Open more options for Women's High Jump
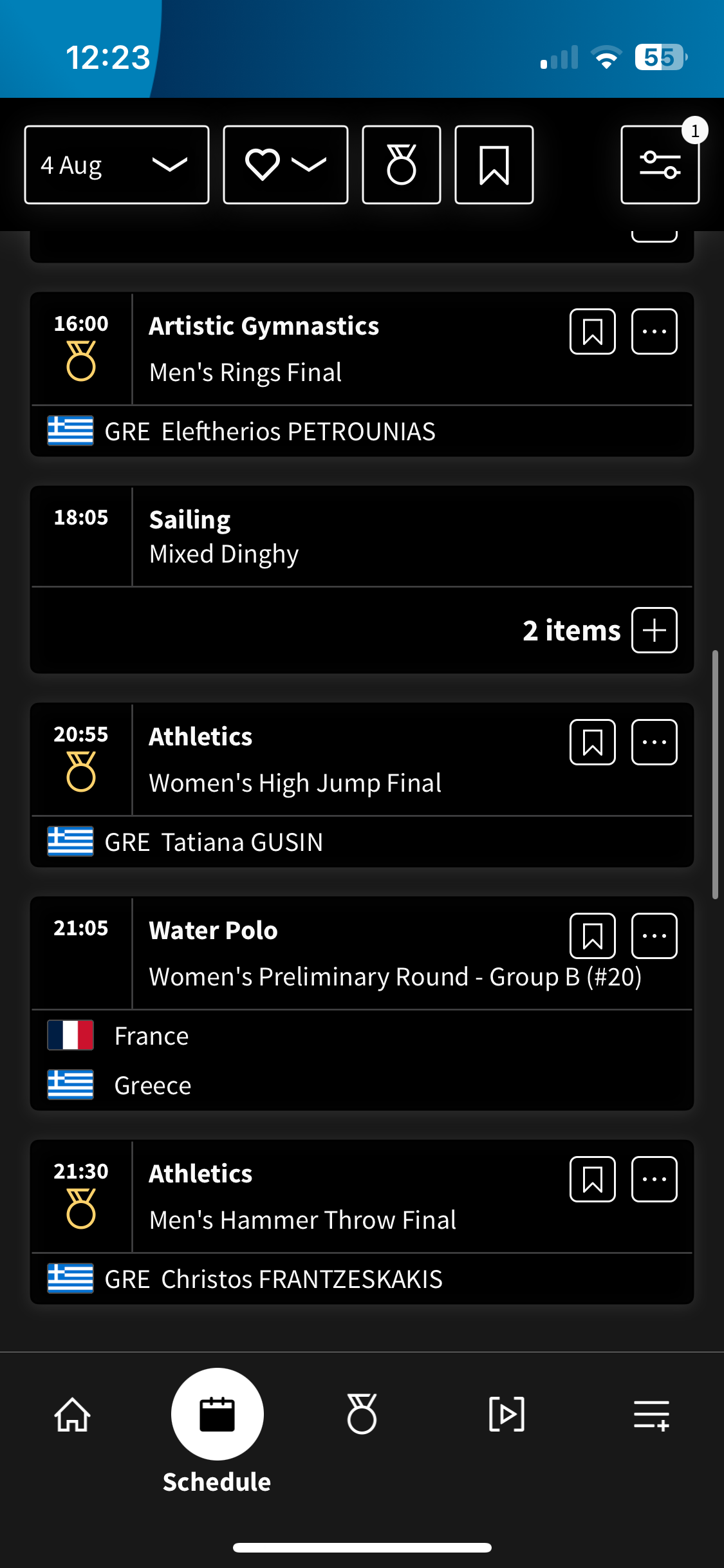 [x=654, y=742]
